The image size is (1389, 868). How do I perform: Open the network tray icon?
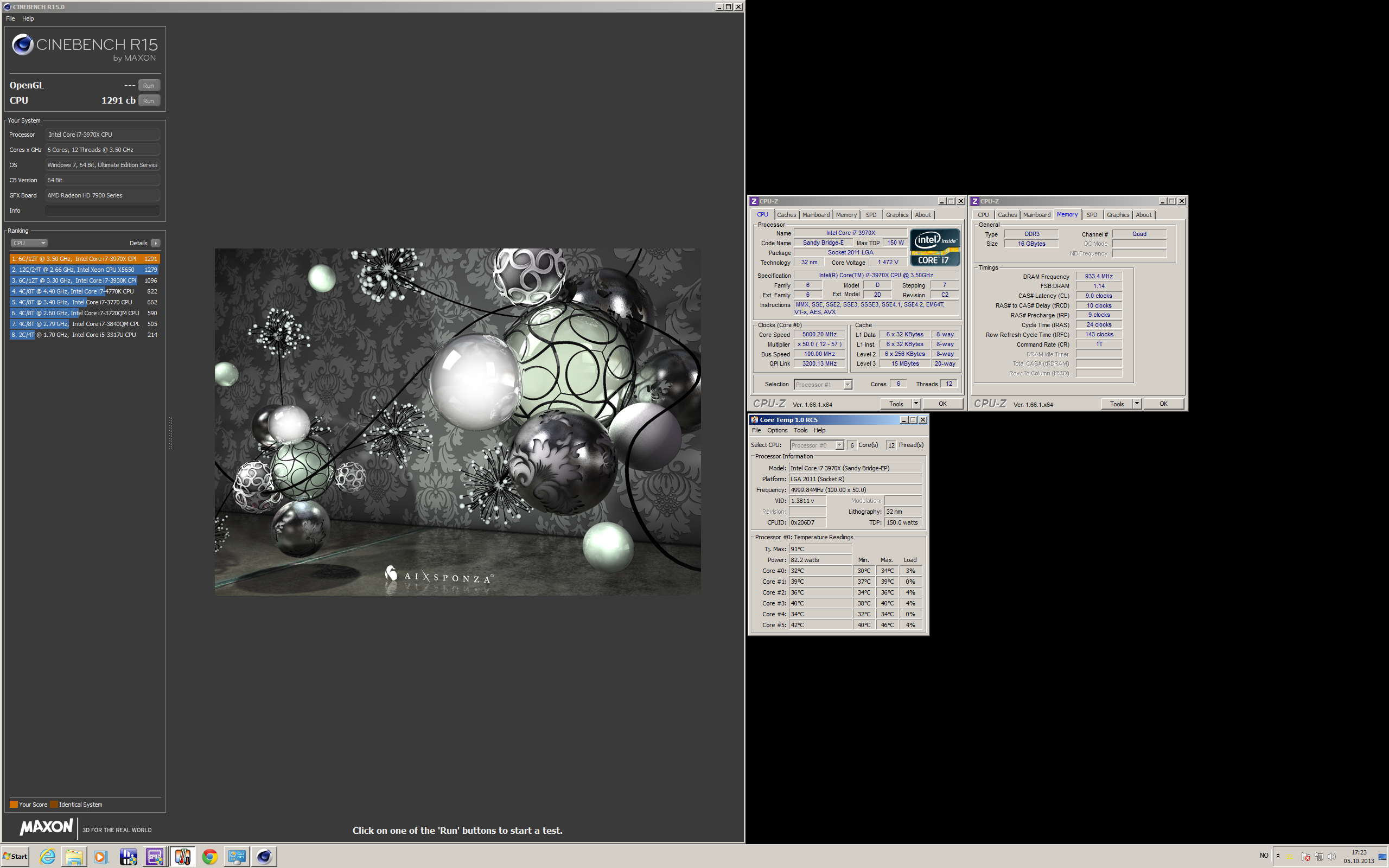[1318, 857]
